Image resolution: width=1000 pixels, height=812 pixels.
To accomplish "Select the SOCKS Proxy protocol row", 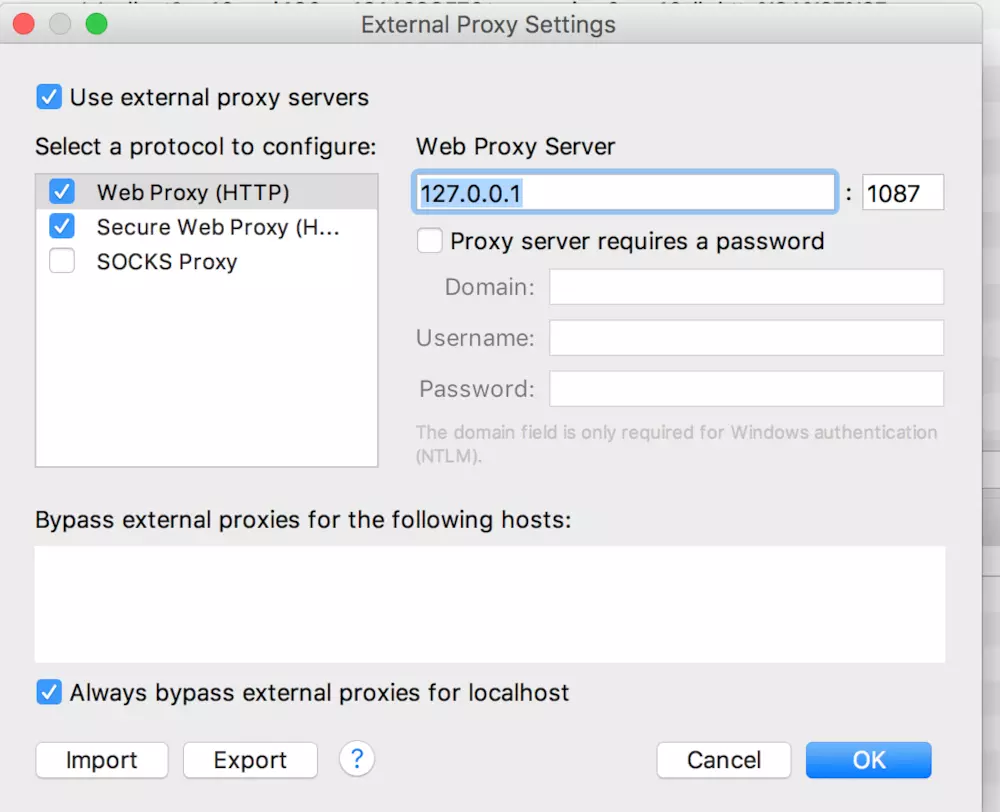I will pyautogui.click(x=167, y=262).
